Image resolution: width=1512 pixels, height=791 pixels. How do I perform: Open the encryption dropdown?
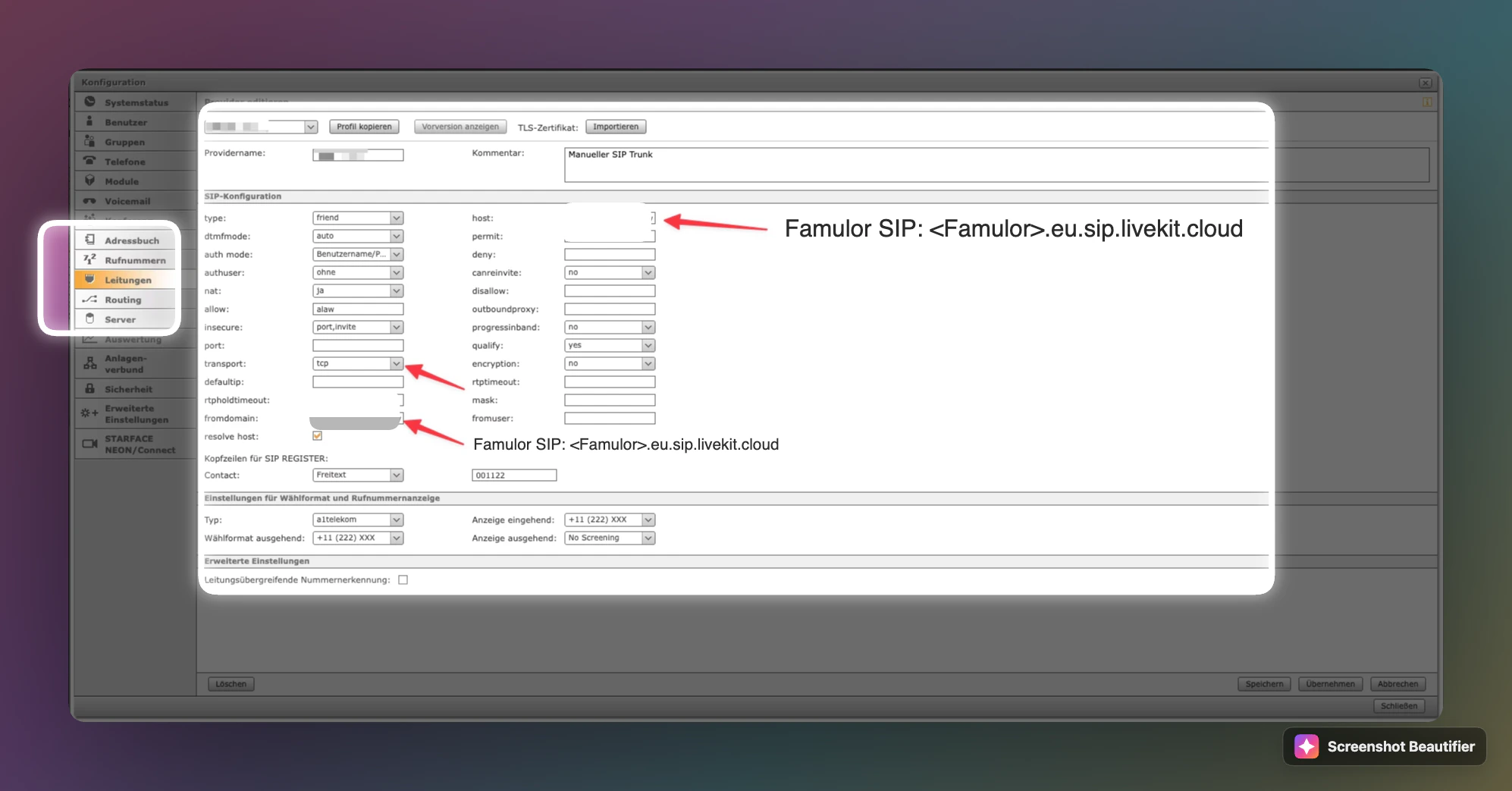pos(610,363)
